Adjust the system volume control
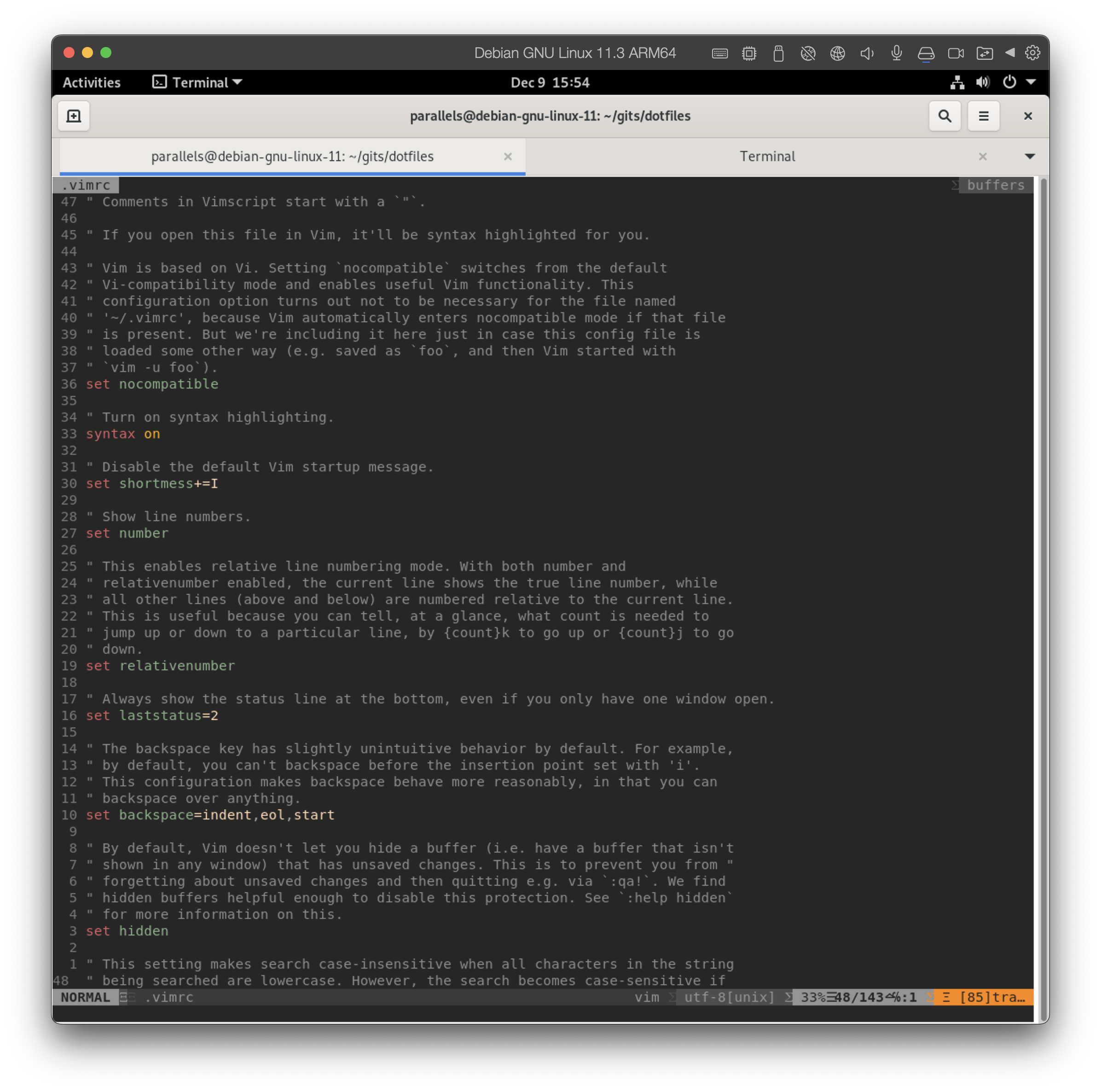1101x1092 pixels. (982, 82)
